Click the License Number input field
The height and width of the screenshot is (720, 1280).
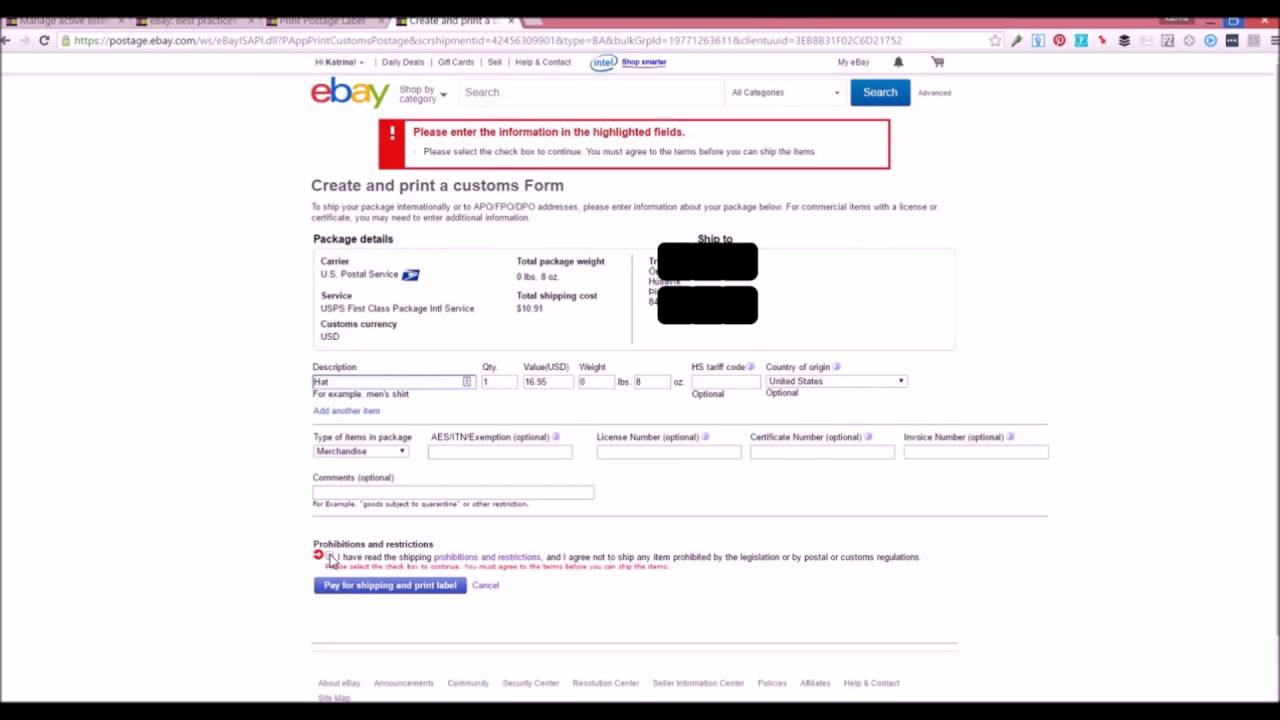coord(669,452)
